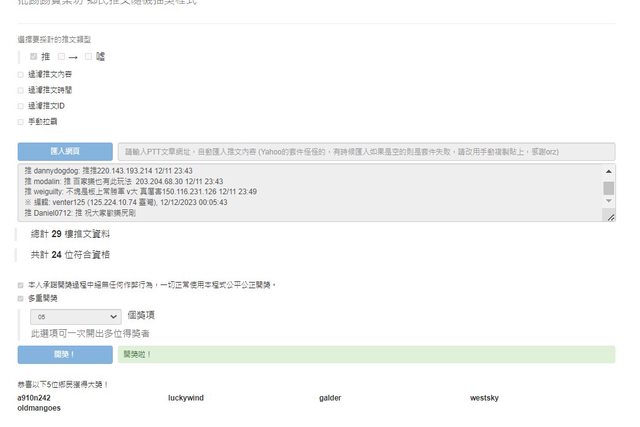Enable the 過濾推文ID filter checkbox
This screenshot has height=427, width=640.
pyautogui.click(x=21, y=105)
